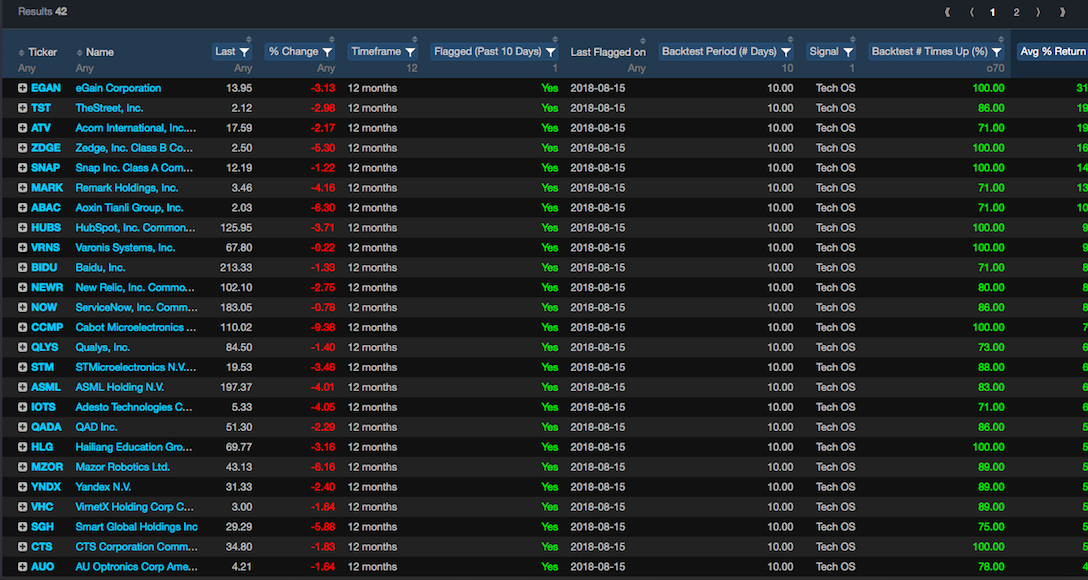
Task: Open the MZOR ticker link
Action: tap(46, 467)
